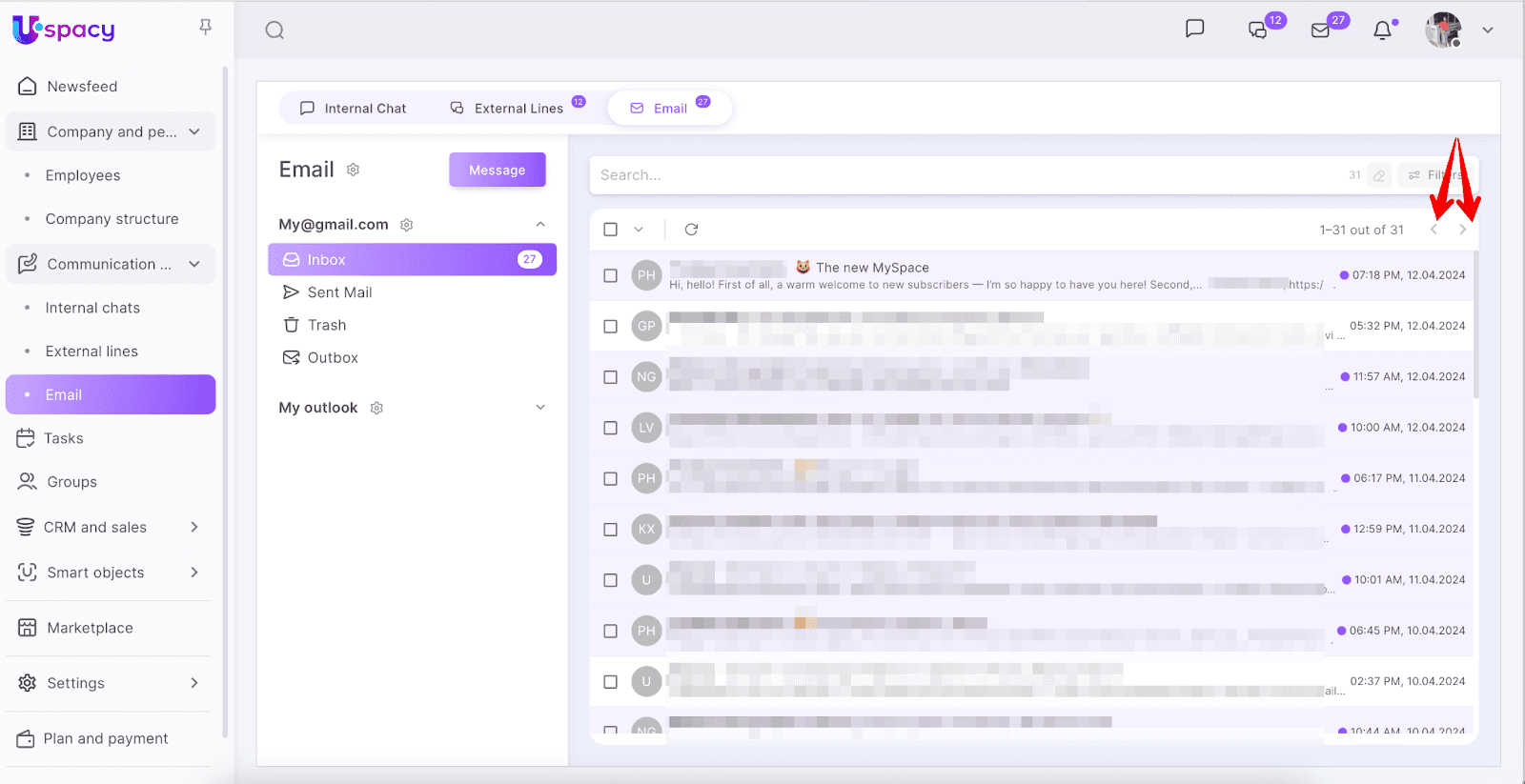Go to next page of emails
1525x784 pixels.
click(1462, 230)
